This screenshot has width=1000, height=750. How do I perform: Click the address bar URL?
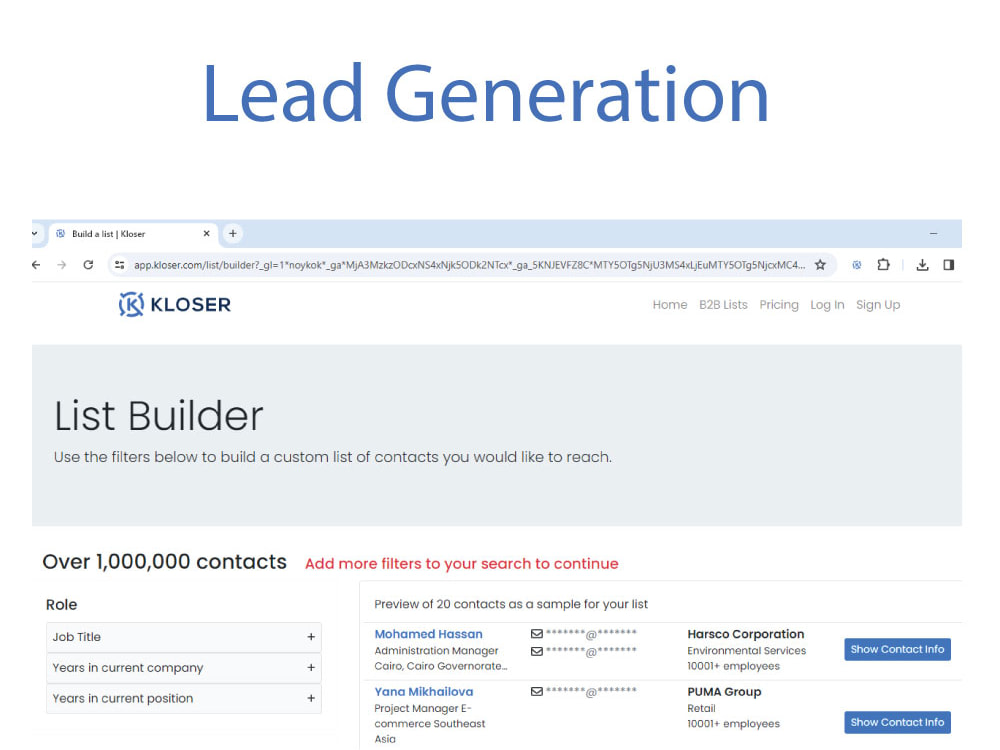469,265
